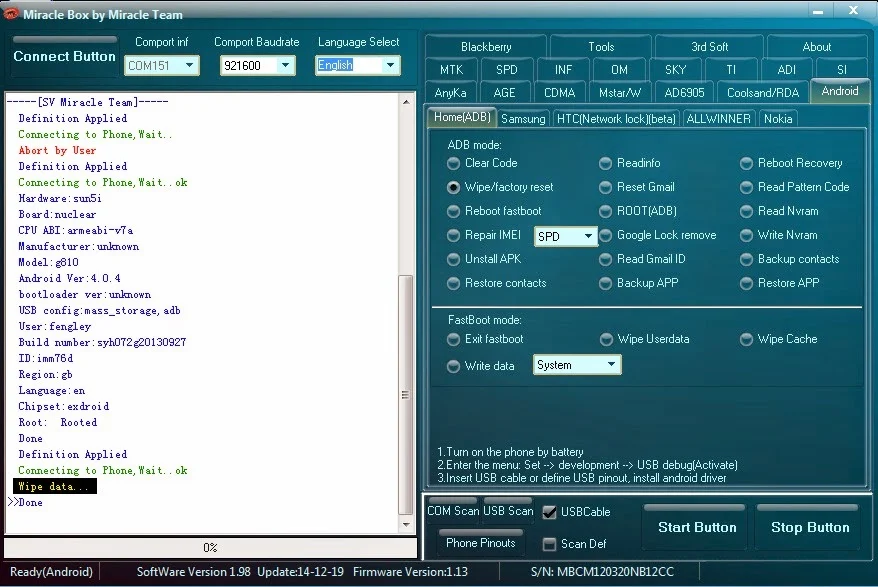Open the Samsung sub-tab
The image size is (878, 587).
[x=523, y=119]
